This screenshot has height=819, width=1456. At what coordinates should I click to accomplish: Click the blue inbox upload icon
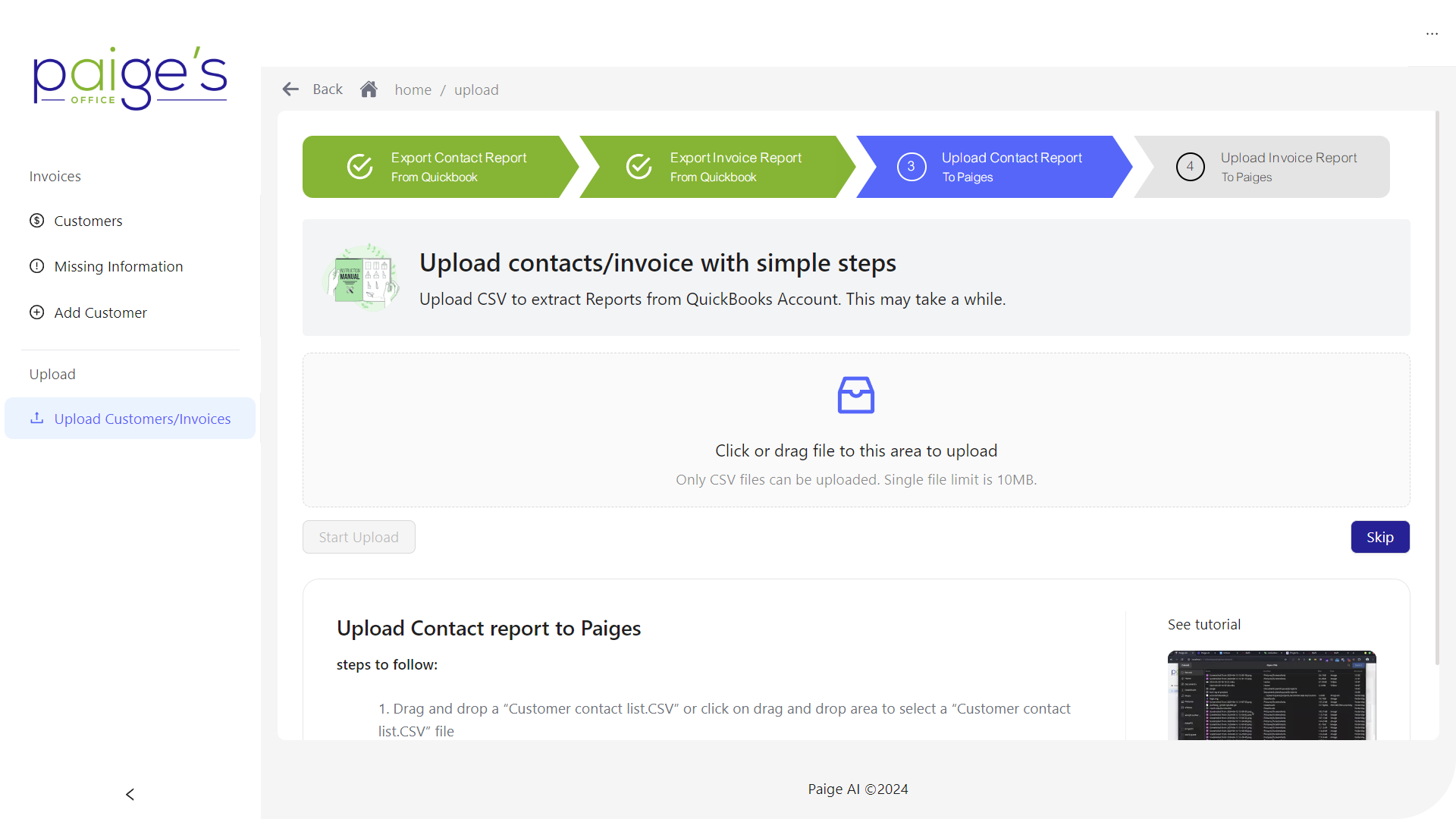click(x=855, y=395)
